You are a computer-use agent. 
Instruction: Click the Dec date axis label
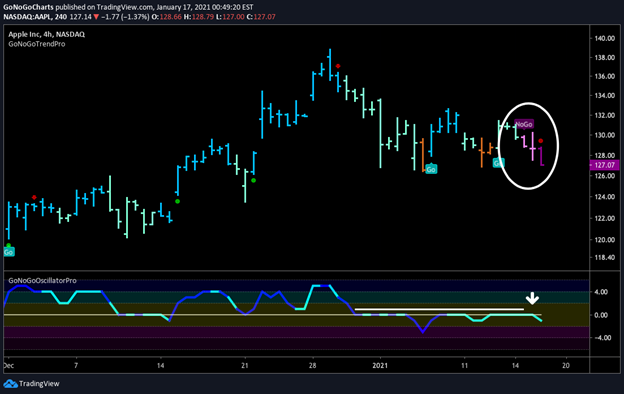pos(8,365)
